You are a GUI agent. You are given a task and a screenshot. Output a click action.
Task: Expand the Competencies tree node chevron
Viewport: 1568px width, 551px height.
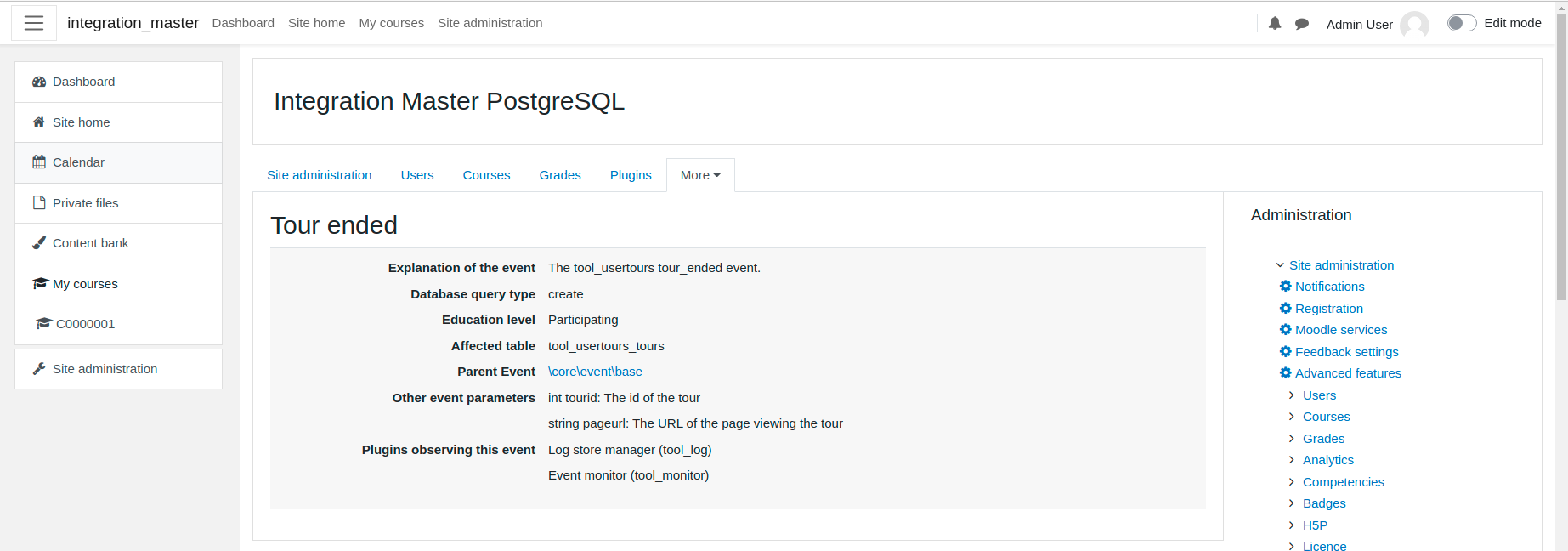1292,482
